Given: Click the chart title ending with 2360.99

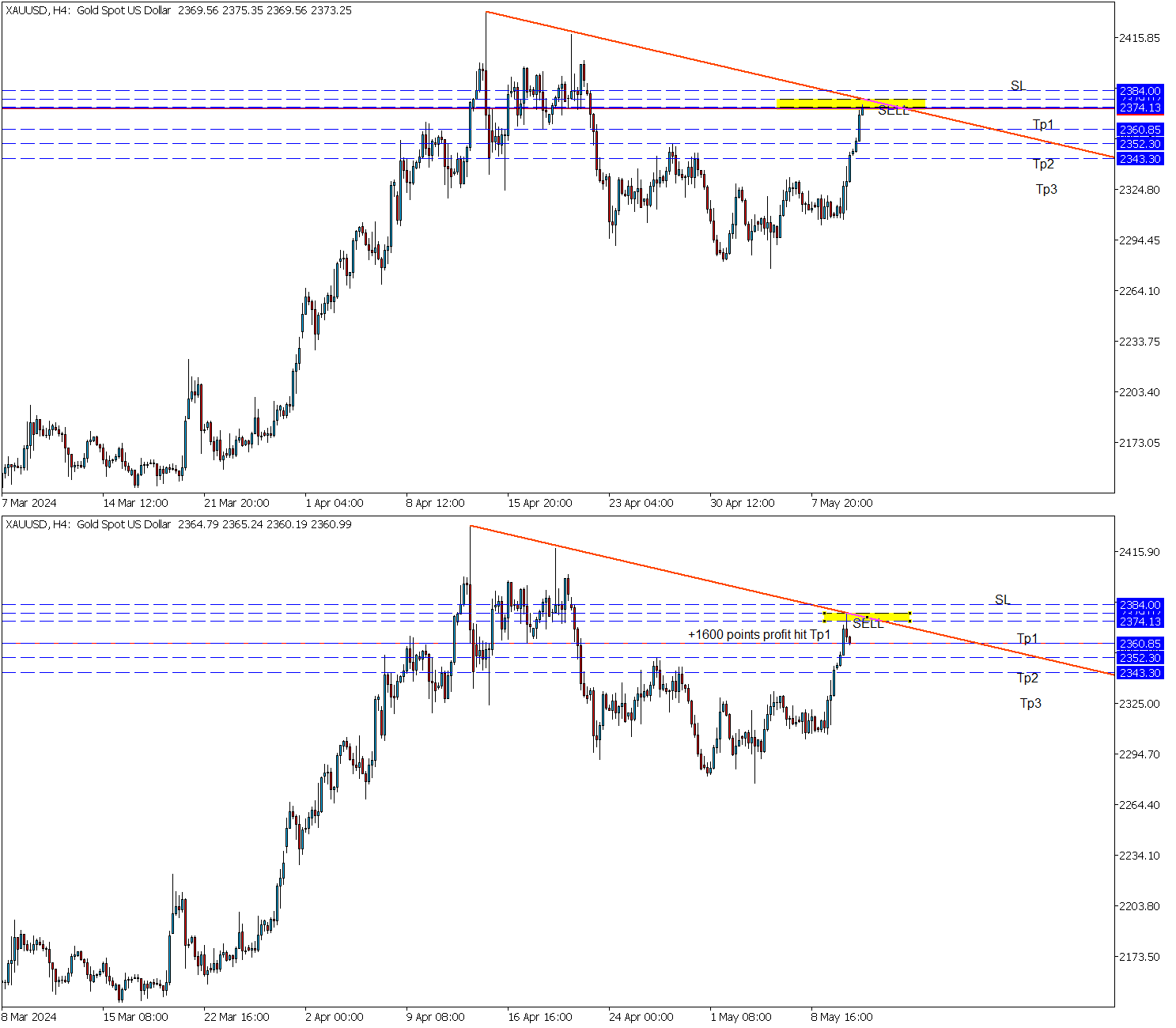Looking at the screenshot, I should [x=179, y=524].
